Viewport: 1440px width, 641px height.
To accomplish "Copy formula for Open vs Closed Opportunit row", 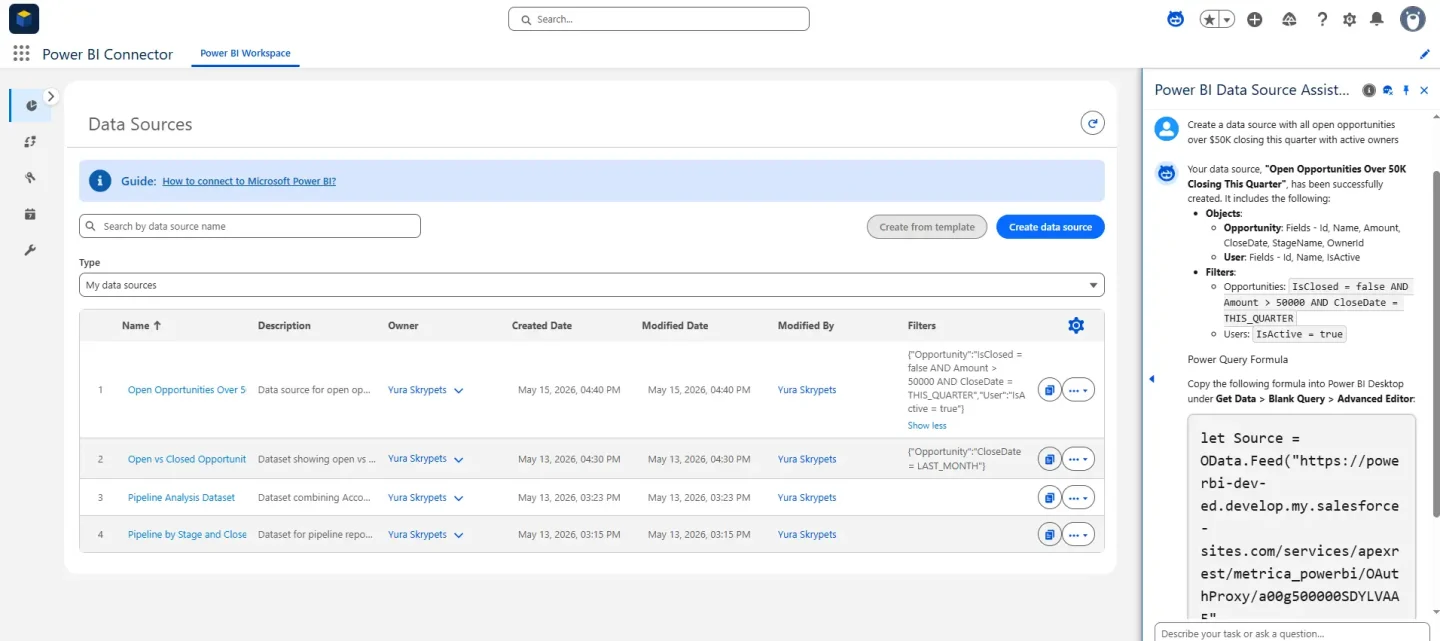I will [1049, 459].
